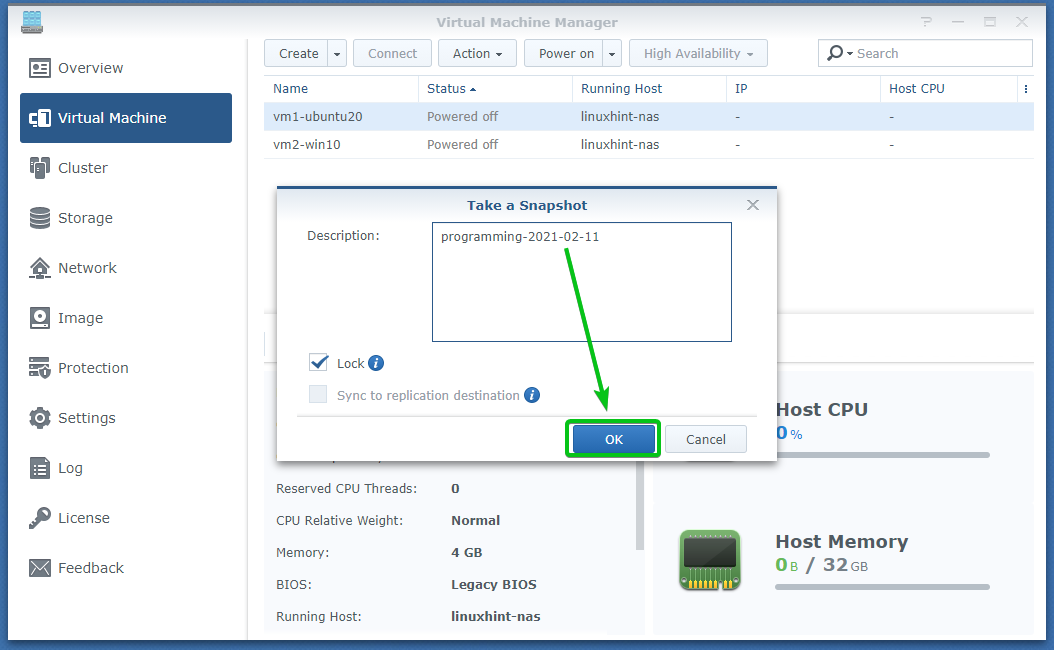This screenshot has height=650, width=1054.
Task: Open the Network section icon
Action: coord(40,268)
